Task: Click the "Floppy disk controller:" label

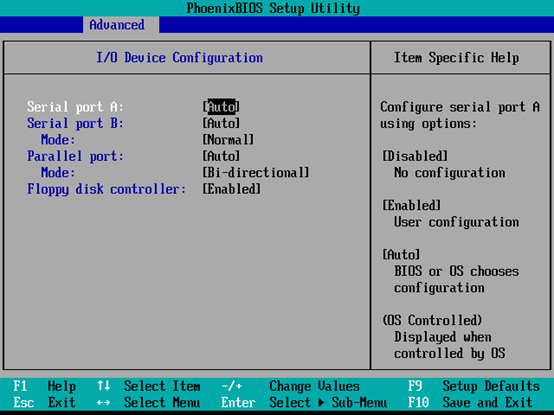Action: [106, 189]
